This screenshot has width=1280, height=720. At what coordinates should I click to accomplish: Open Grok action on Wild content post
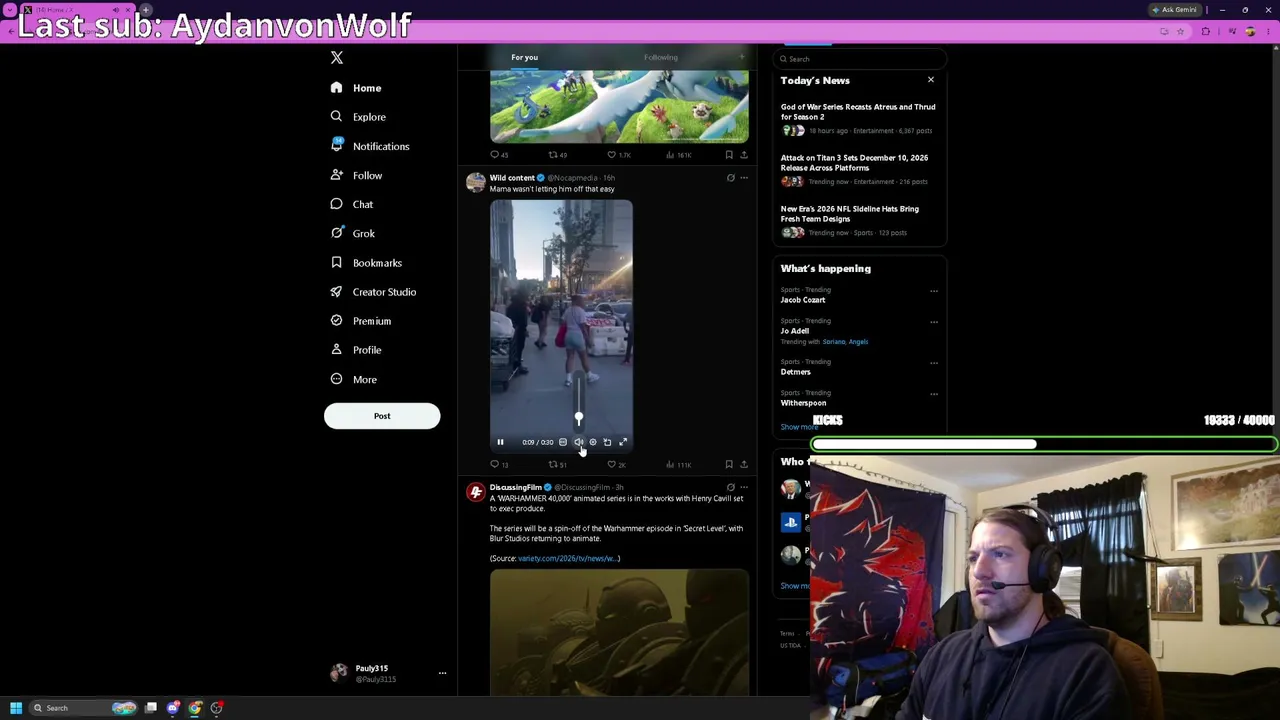730,178
